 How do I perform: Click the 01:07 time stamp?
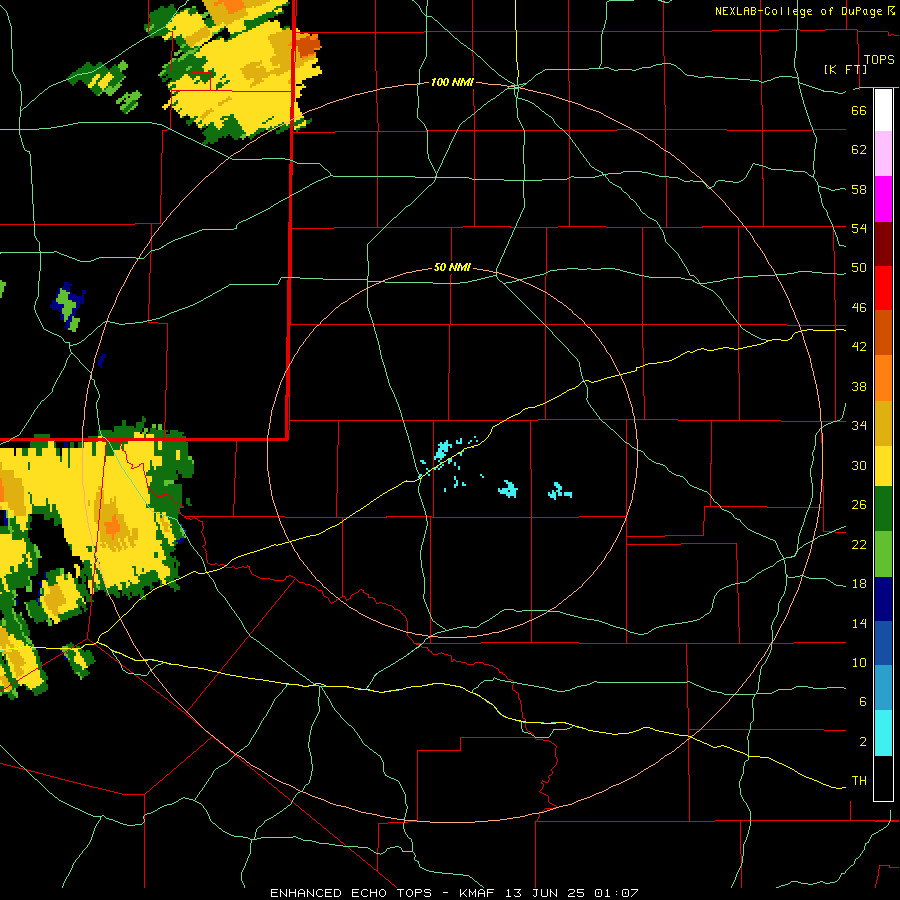coord(616,893)
